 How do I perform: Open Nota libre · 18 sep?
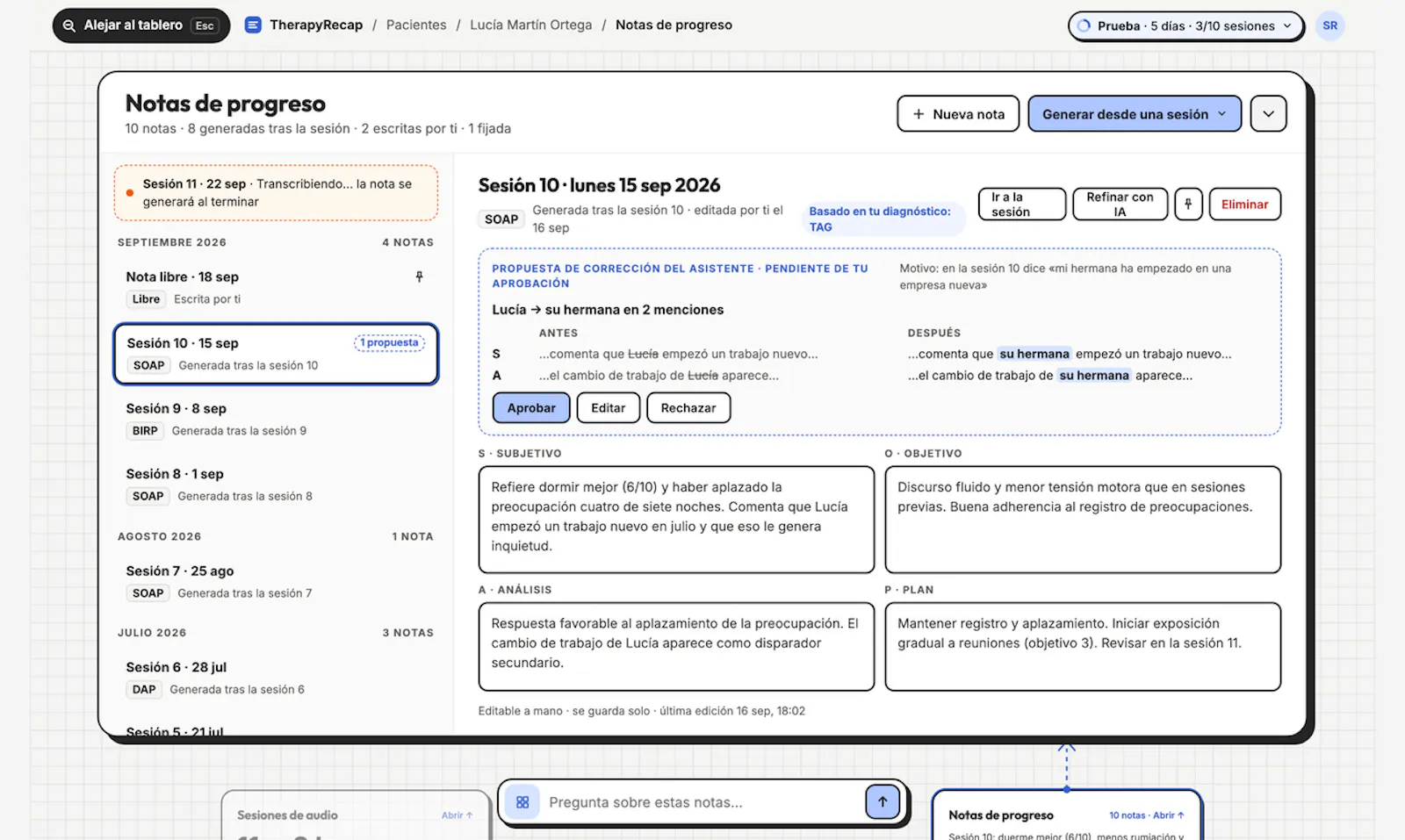276,287
